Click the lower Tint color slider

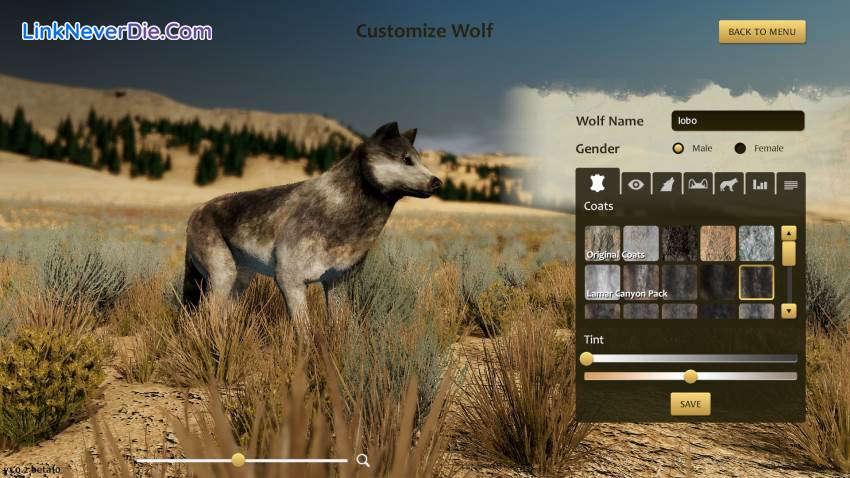(x=691, y=376)
